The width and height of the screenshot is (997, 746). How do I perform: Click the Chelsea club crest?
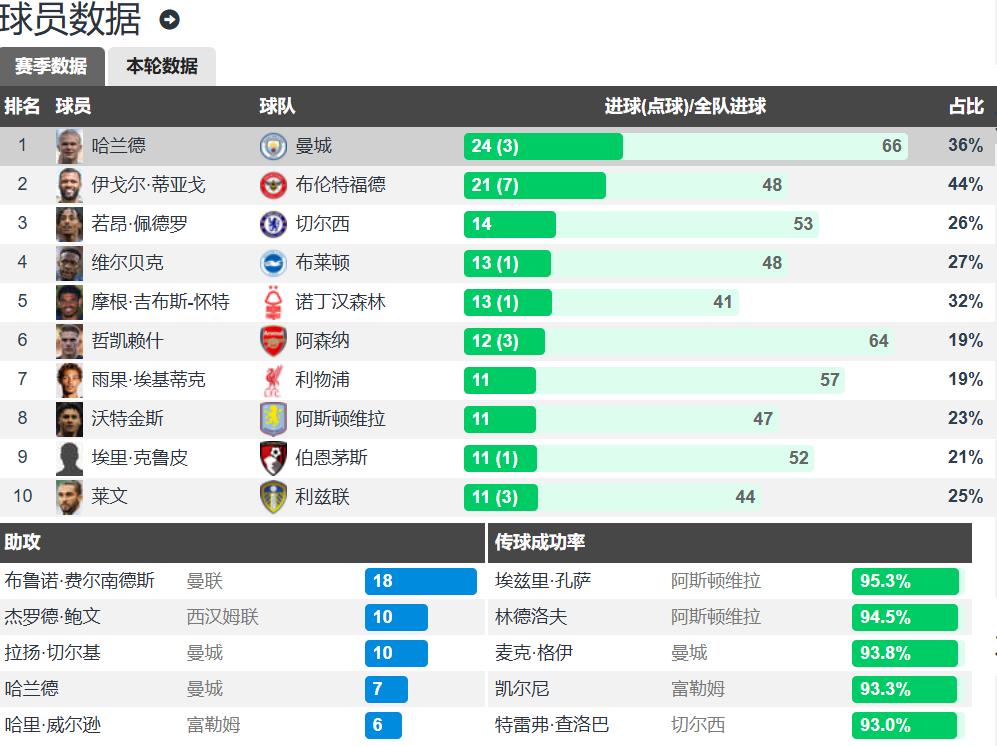273,224
